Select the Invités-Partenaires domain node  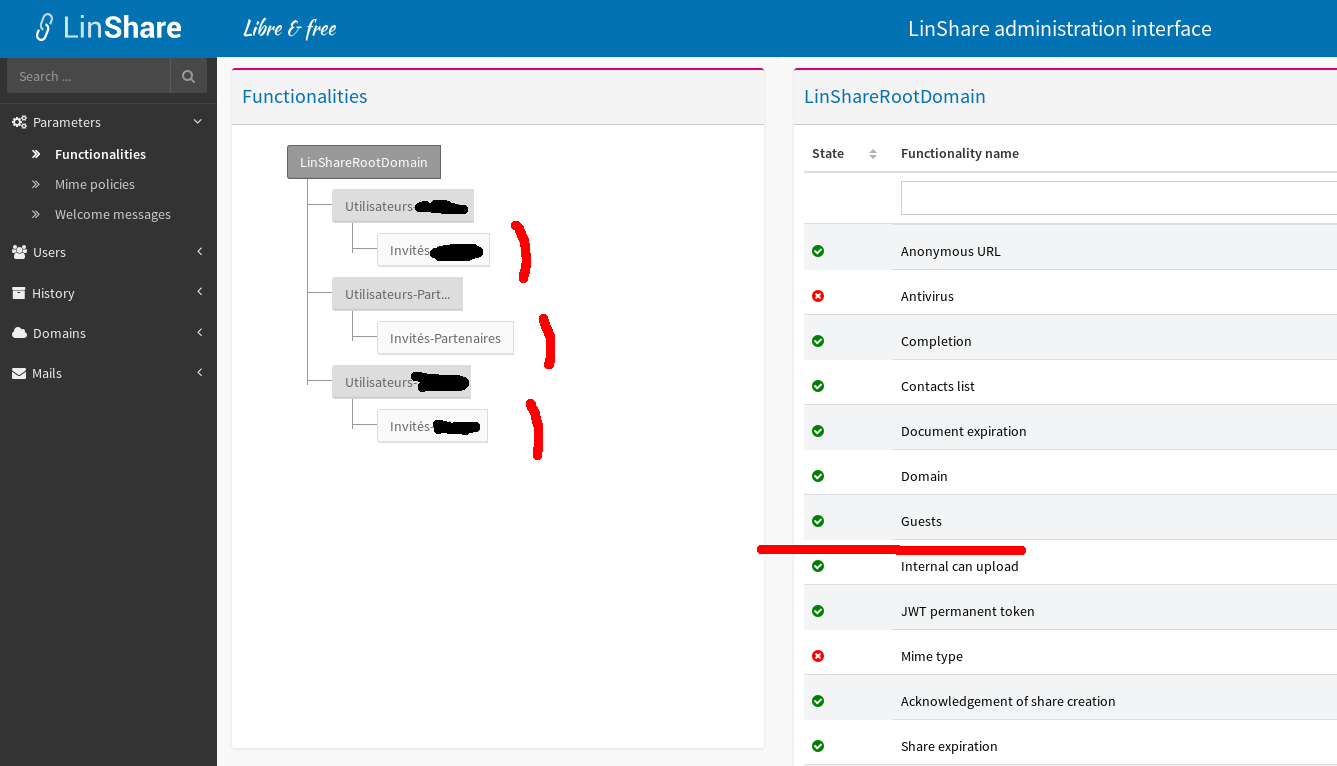pos(445,338)
